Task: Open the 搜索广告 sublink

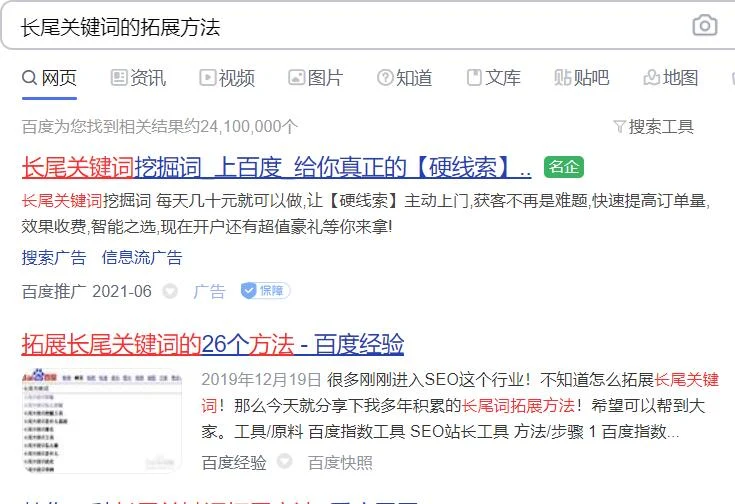Action: pyautogui.click(x=54, y=257)
